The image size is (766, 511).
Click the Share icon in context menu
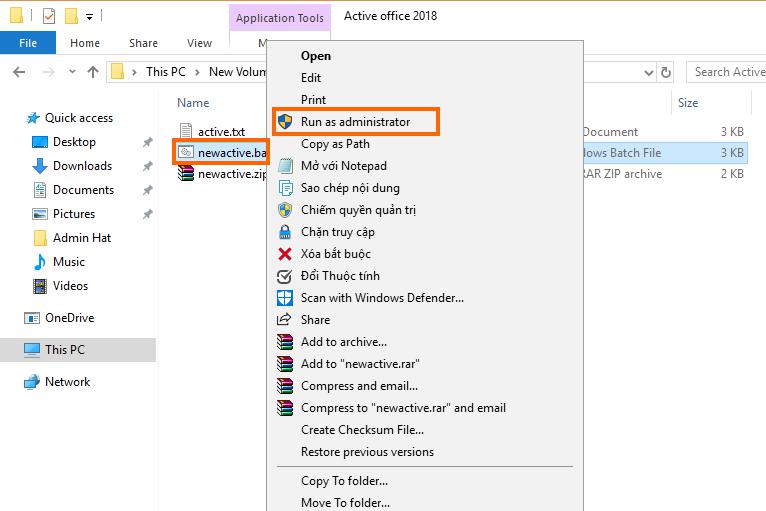(x=285, y=320)
